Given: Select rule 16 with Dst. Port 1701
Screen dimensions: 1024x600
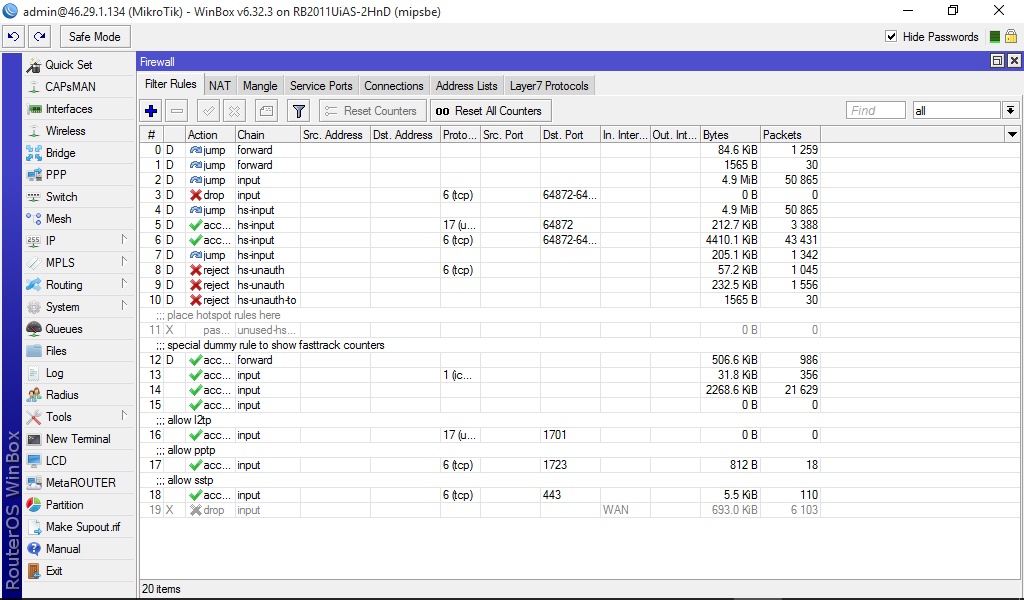Looking at the screenshot, I should point(480,435).
